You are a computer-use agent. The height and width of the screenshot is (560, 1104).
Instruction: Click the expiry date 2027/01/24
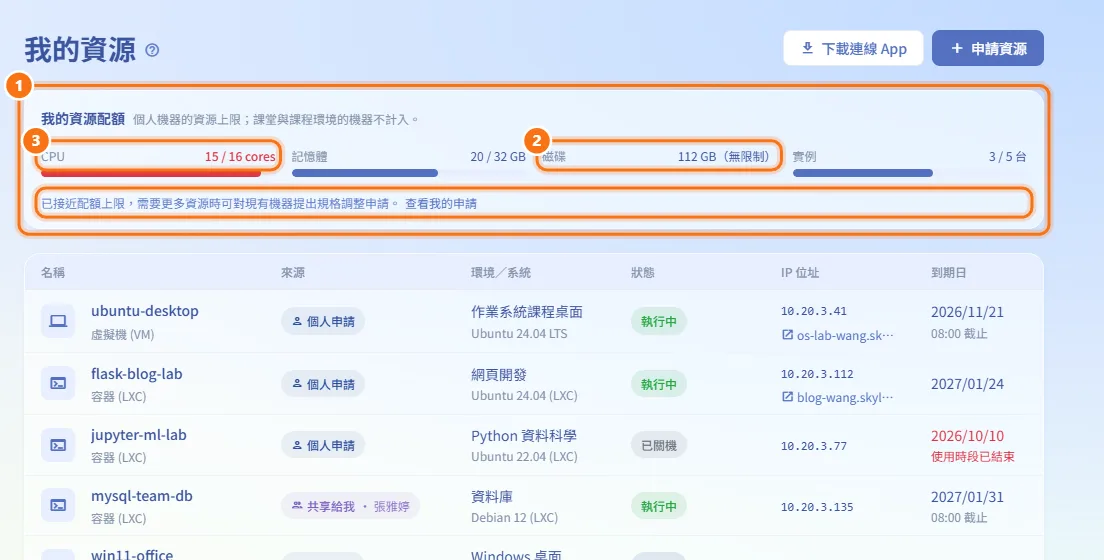tap(967, 384)
